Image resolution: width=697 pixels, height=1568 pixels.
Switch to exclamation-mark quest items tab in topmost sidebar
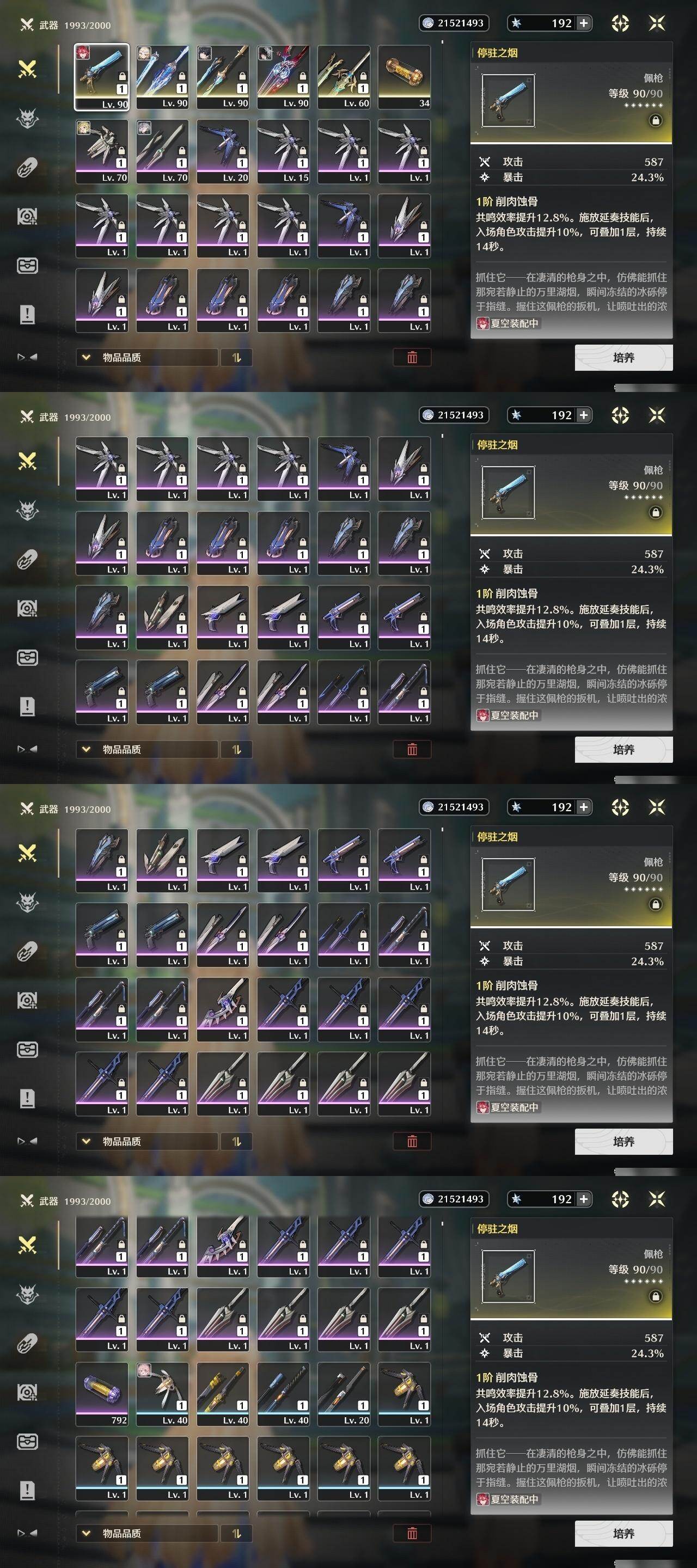(x=27, y=315)
